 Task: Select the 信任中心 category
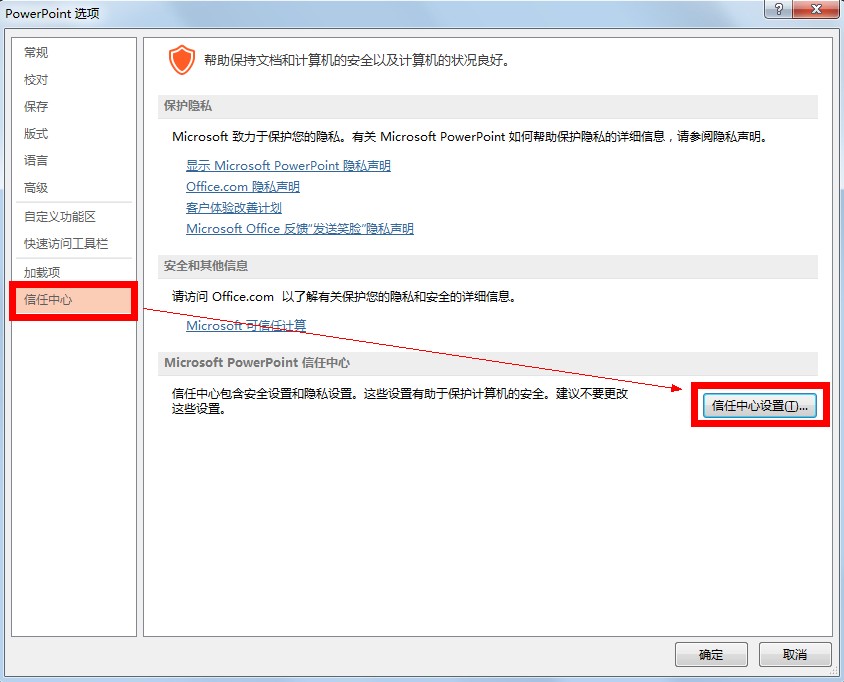74,300
